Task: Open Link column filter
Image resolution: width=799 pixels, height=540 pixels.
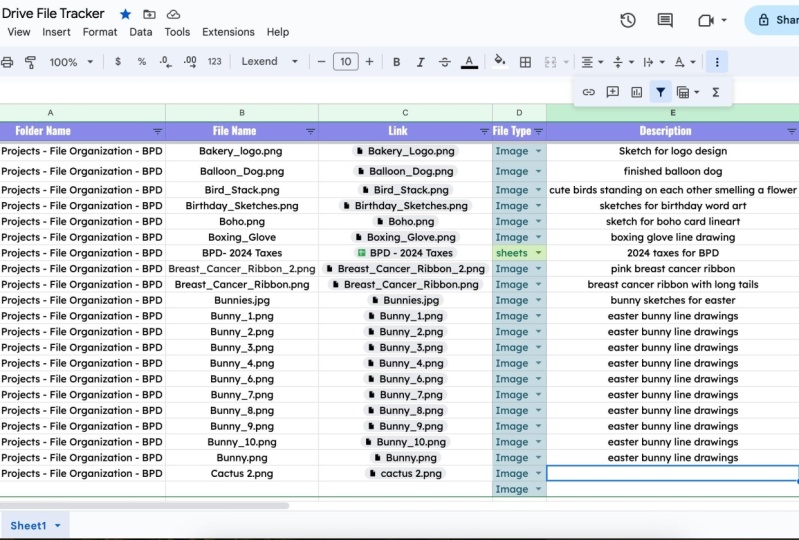Action: click(484, 131)
